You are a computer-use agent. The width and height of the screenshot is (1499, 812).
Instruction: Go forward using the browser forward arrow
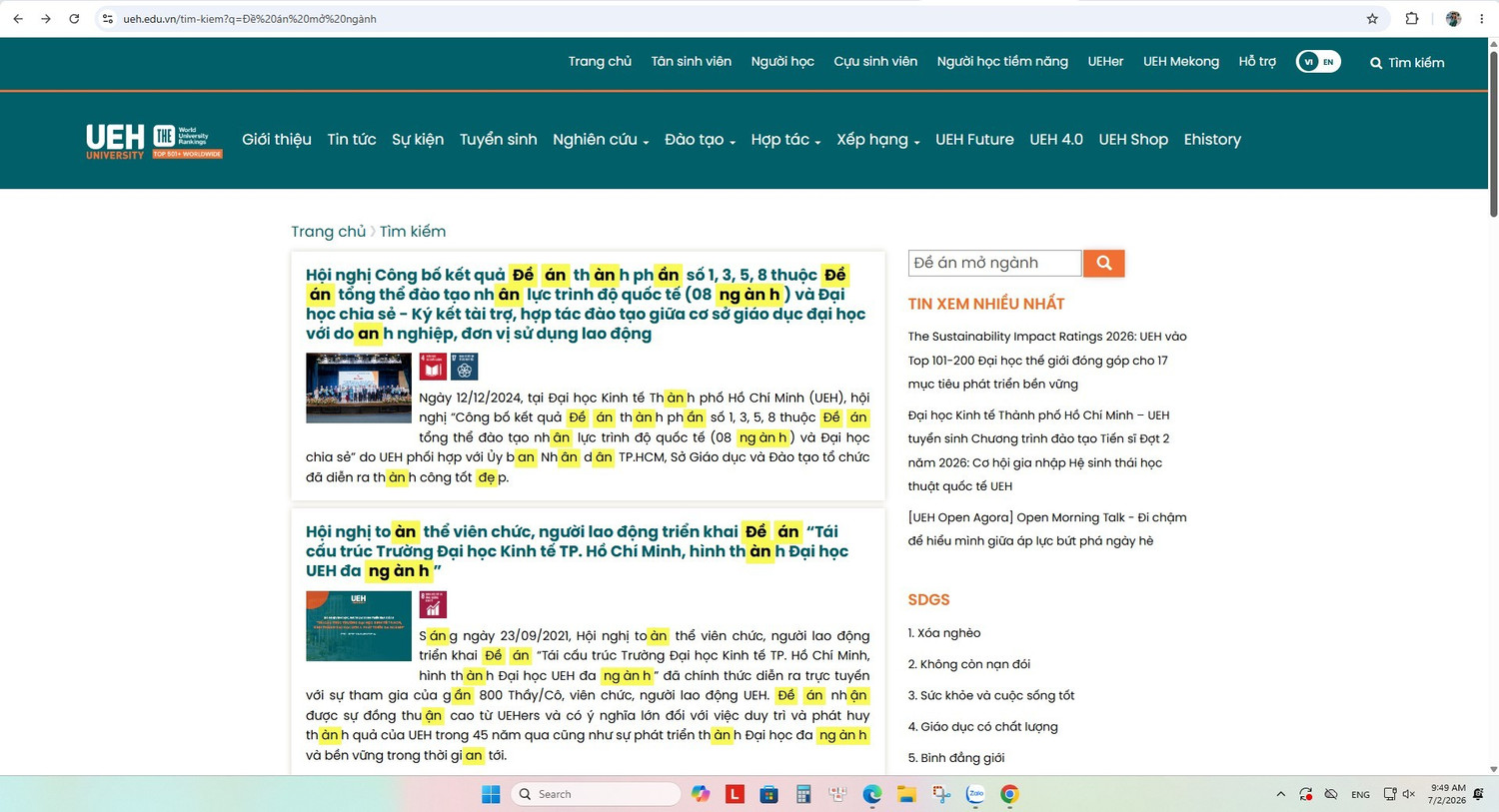click(x=46, y=19)
